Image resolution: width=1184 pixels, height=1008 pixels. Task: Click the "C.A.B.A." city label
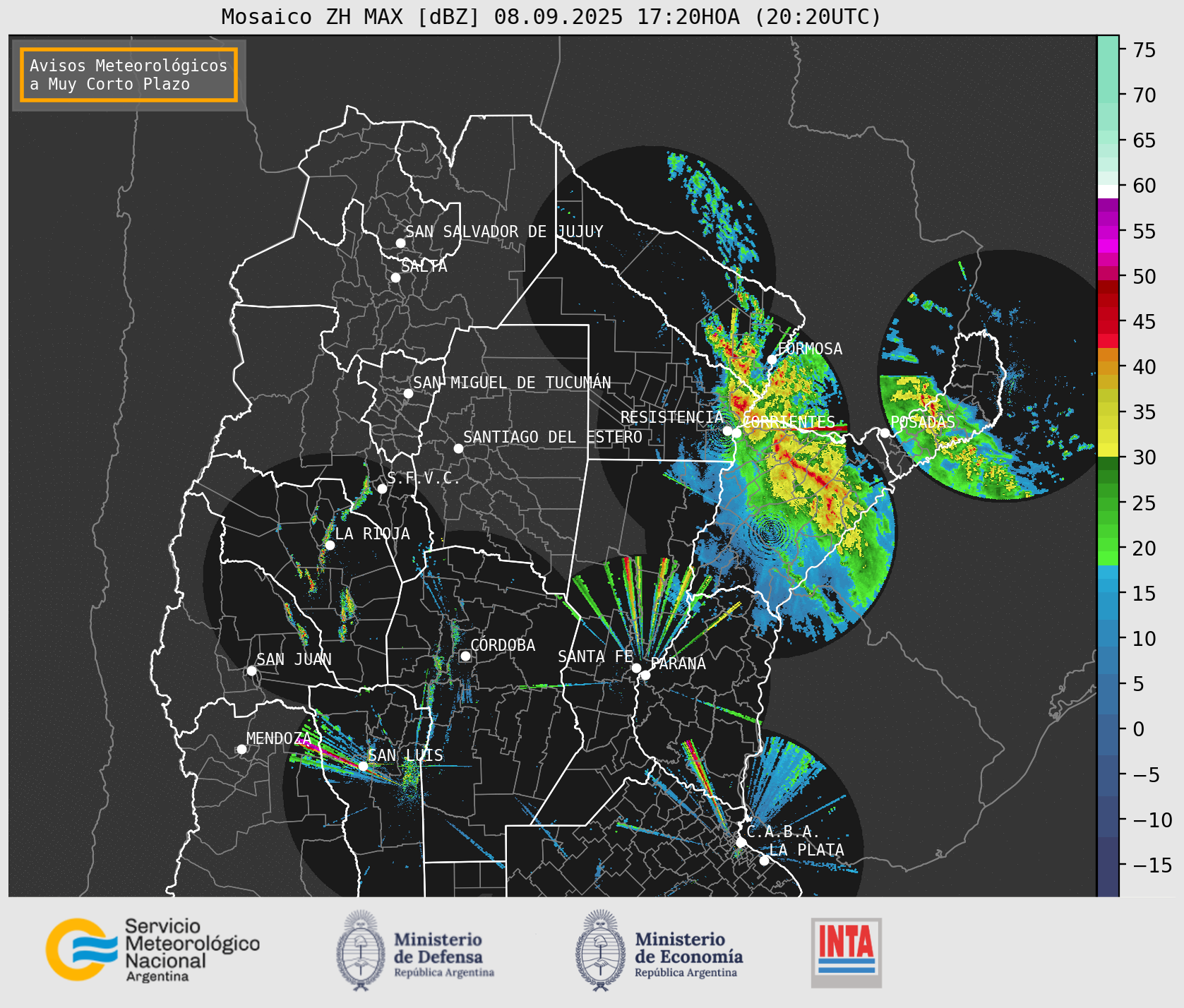(784, 832)
